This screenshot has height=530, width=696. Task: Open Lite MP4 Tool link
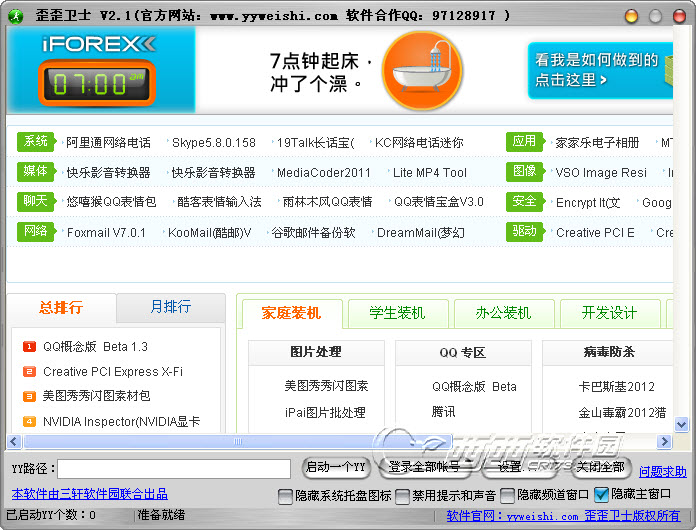pos(430,172)
